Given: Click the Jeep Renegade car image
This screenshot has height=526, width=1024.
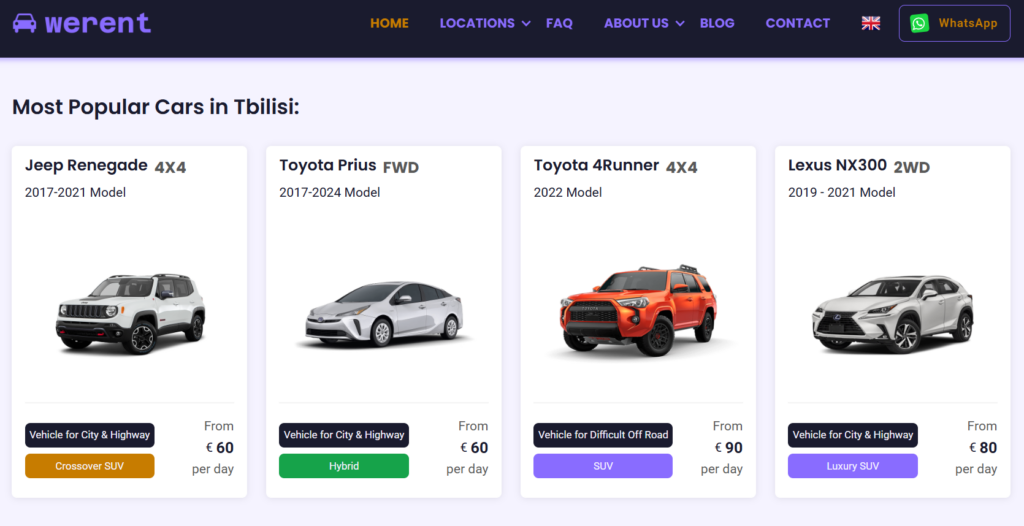Looking at the screenshot, I should (130, 312).
